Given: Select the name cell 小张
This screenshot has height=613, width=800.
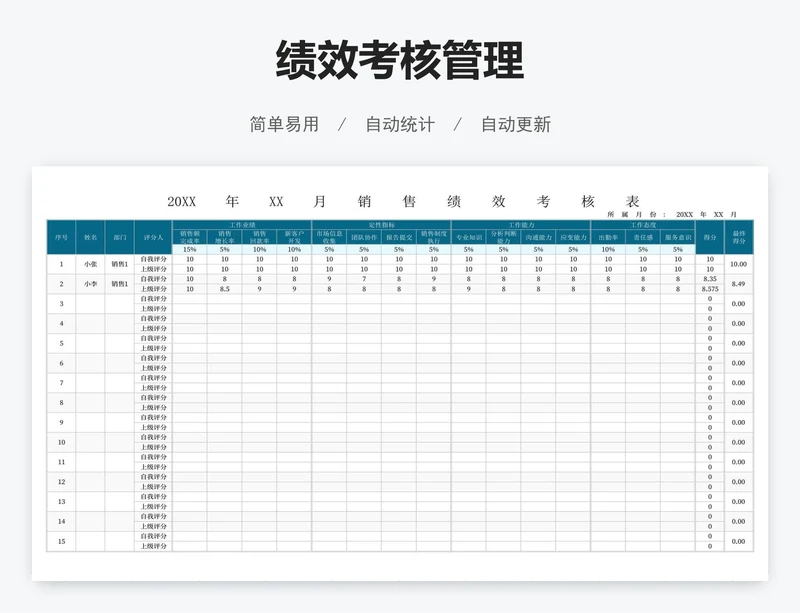Looking at the screenshot, I should tap(90, 264).
